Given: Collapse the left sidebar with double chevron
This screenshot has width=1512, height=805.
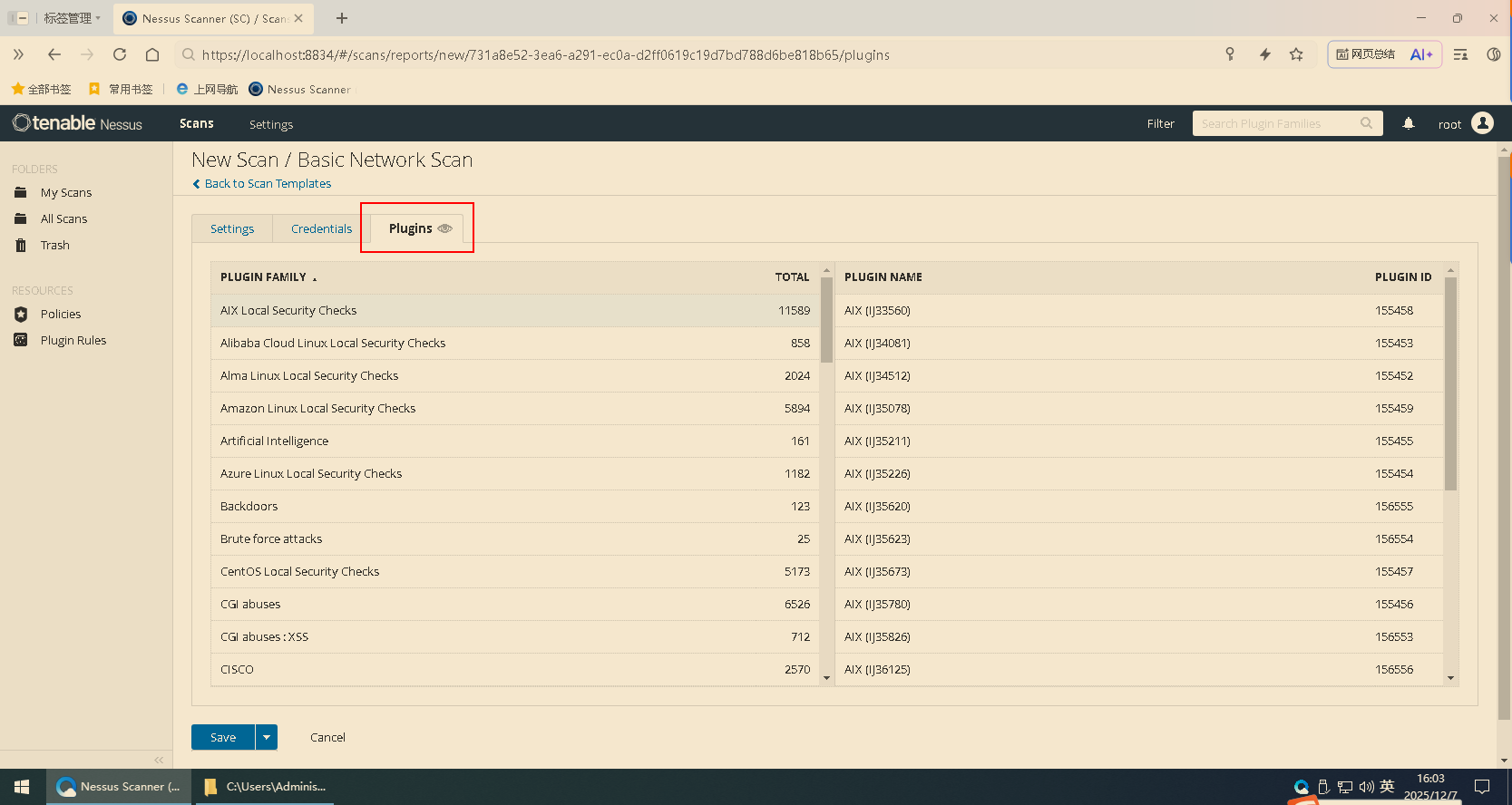Looking at the screenshot, I should tap(159, 760).
